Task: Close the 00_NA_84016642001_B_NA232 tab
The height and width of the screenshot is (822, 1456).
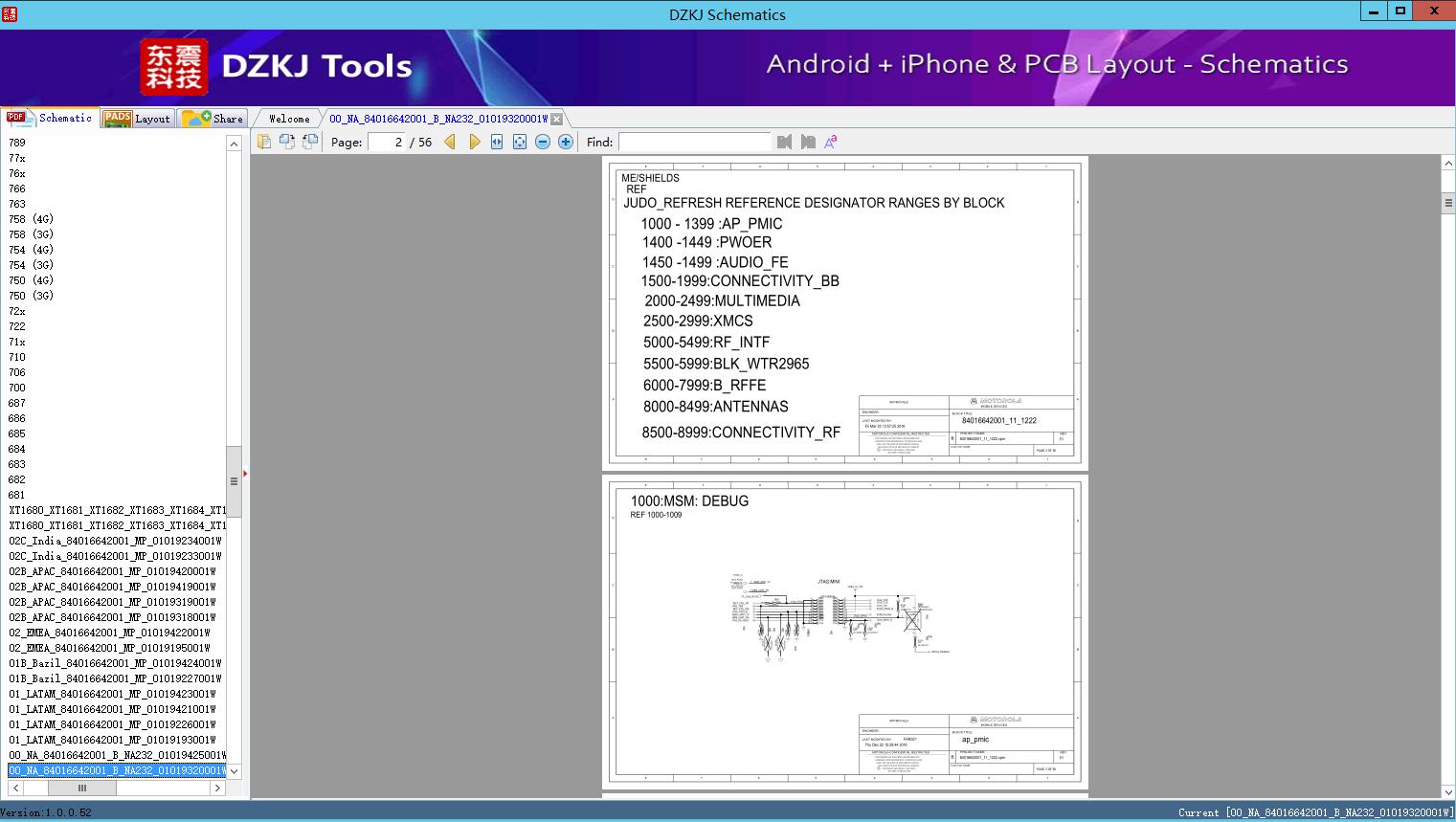Action: 556,120
